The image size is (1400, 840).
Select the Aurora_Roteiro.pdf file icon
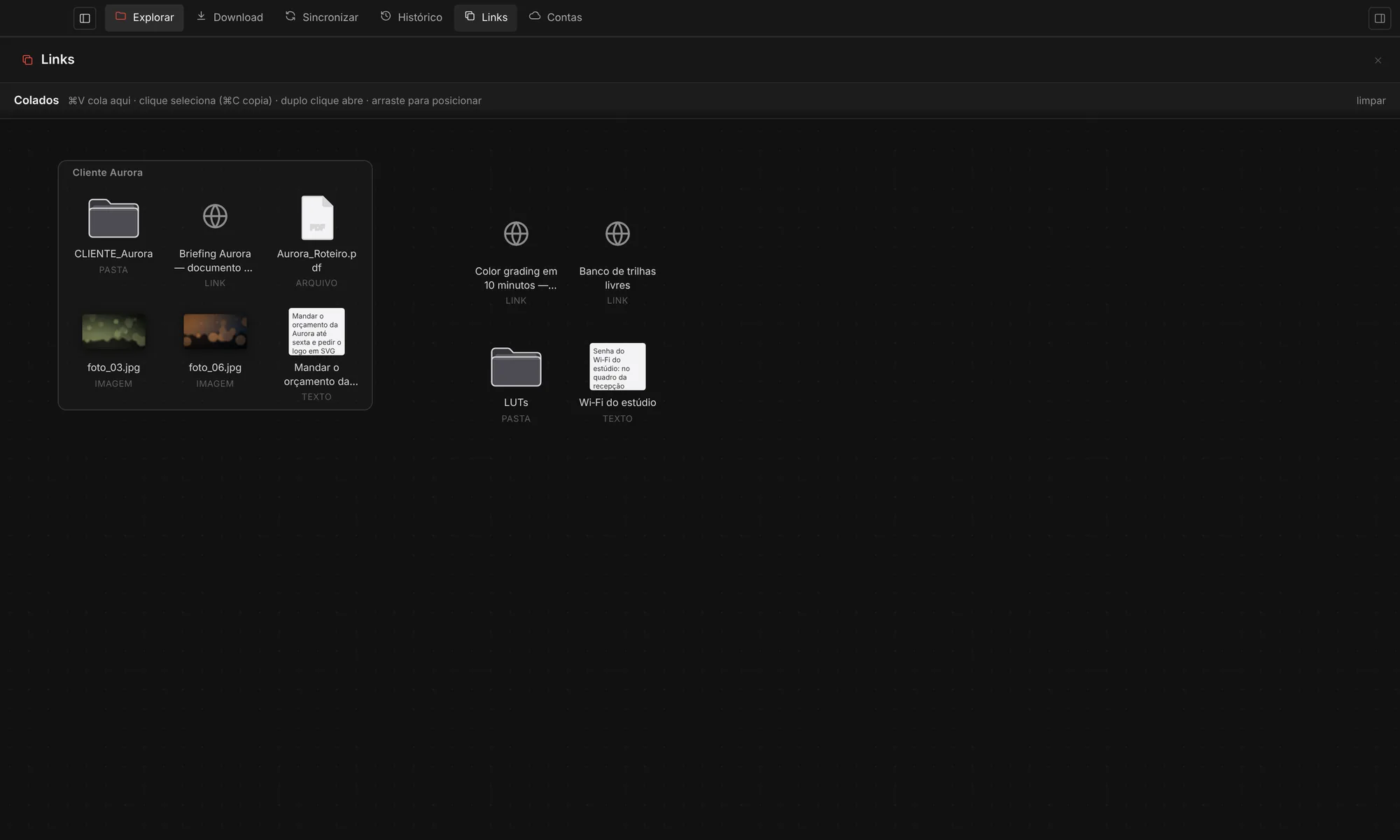[x=317, y=218]
